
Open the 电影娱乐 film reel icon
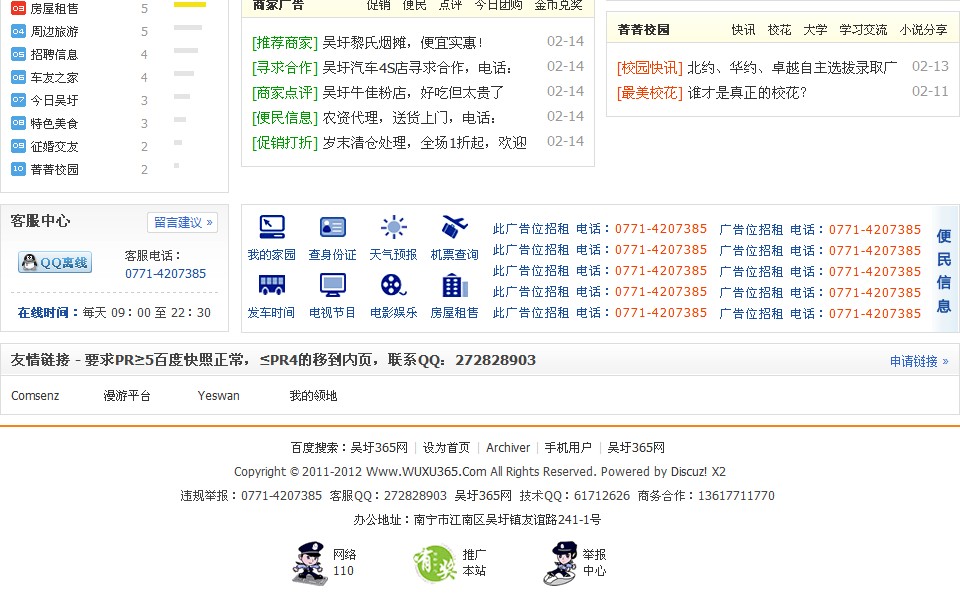(x=394, y=285)
